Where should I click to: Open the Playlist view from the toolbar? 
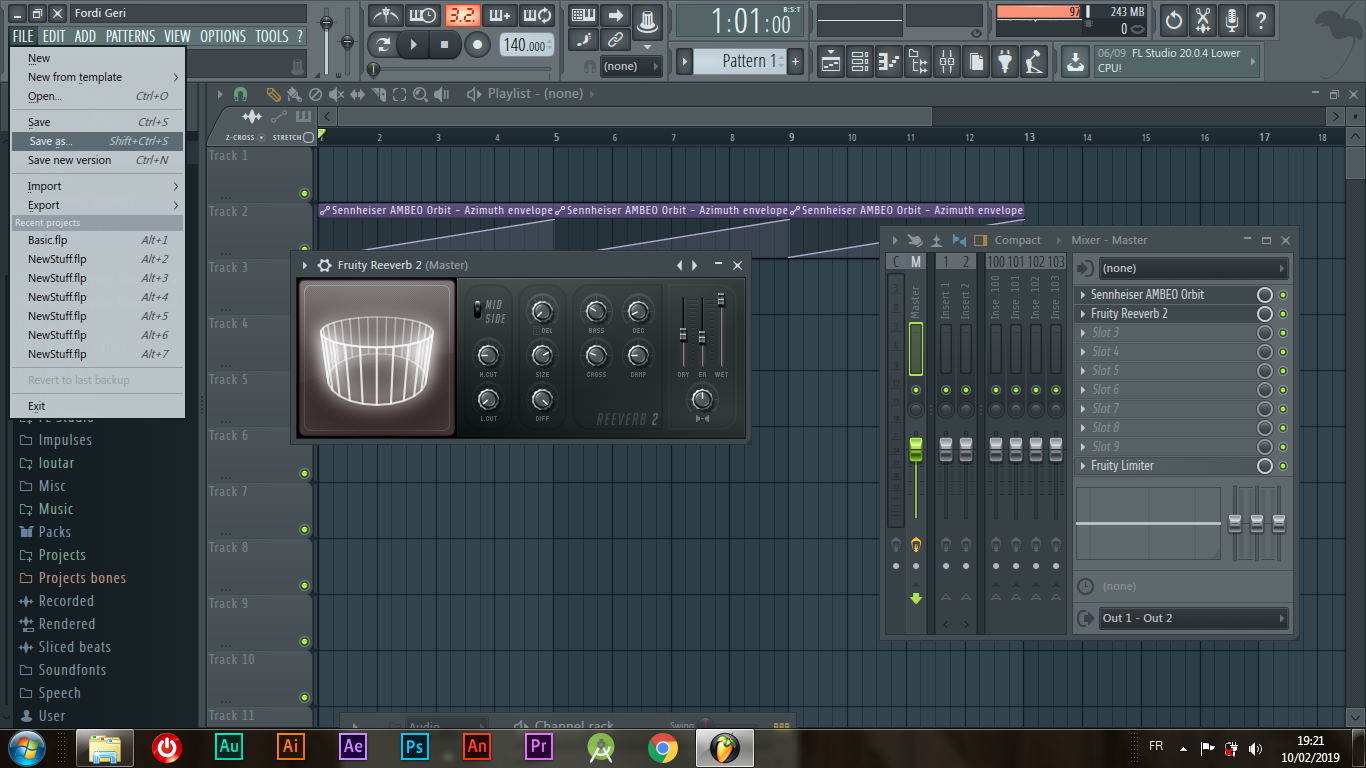tap(831, 62)
